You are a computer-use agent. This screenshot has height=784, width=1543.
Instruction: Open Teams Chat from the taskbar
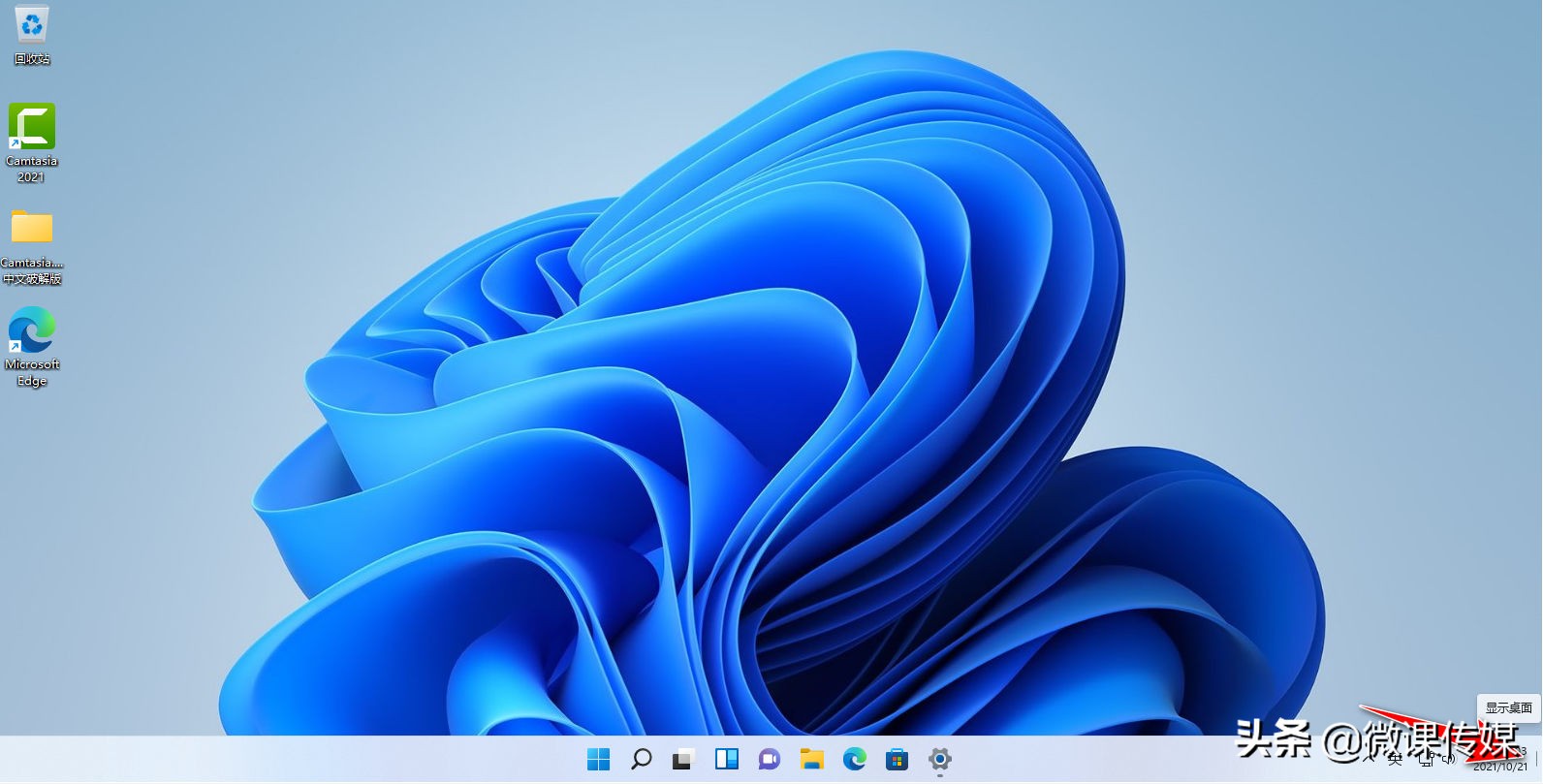pyautogui.click(x=770, y=760)
